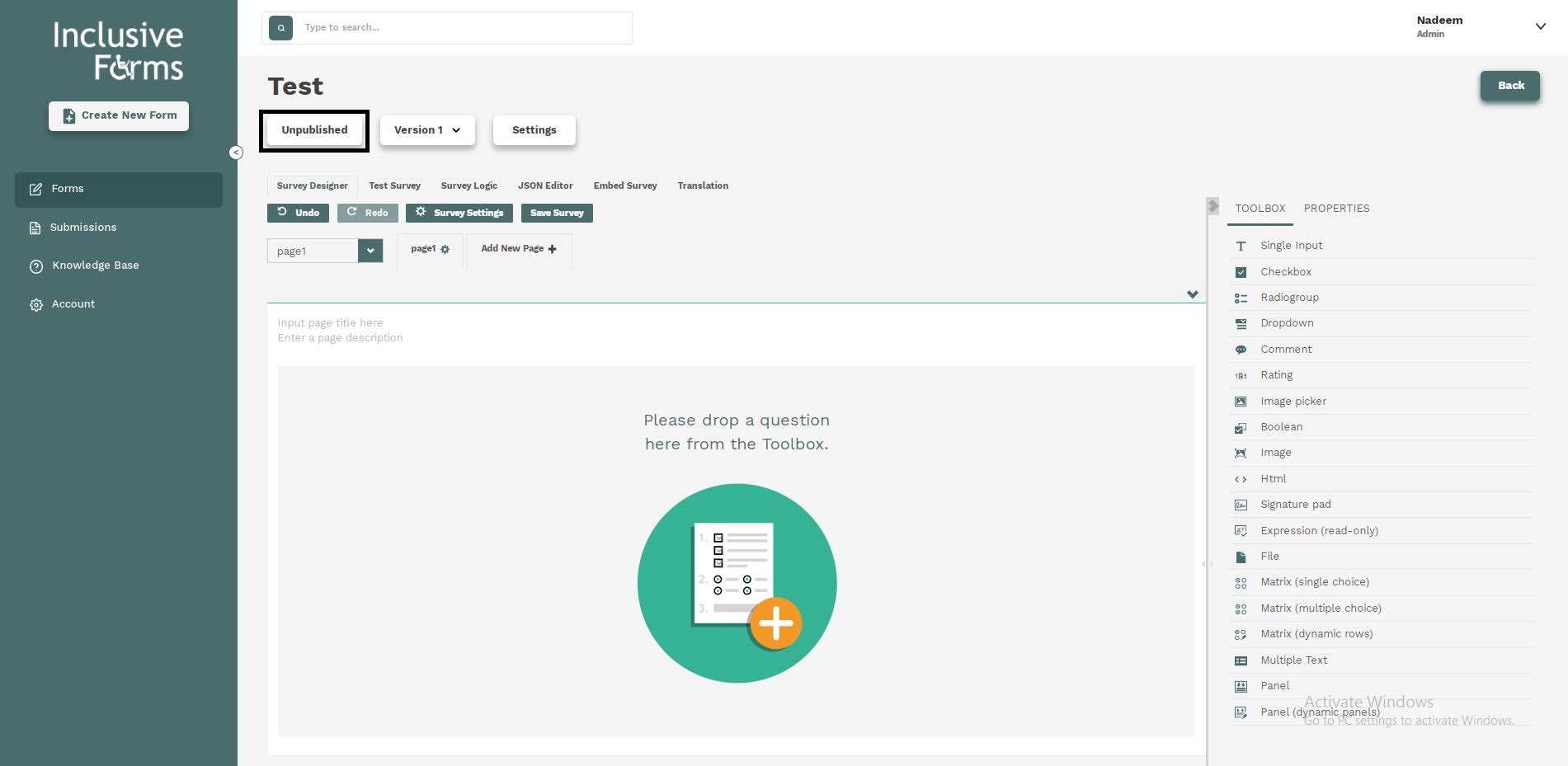Open the Translation tab

[x=702, y=186]
